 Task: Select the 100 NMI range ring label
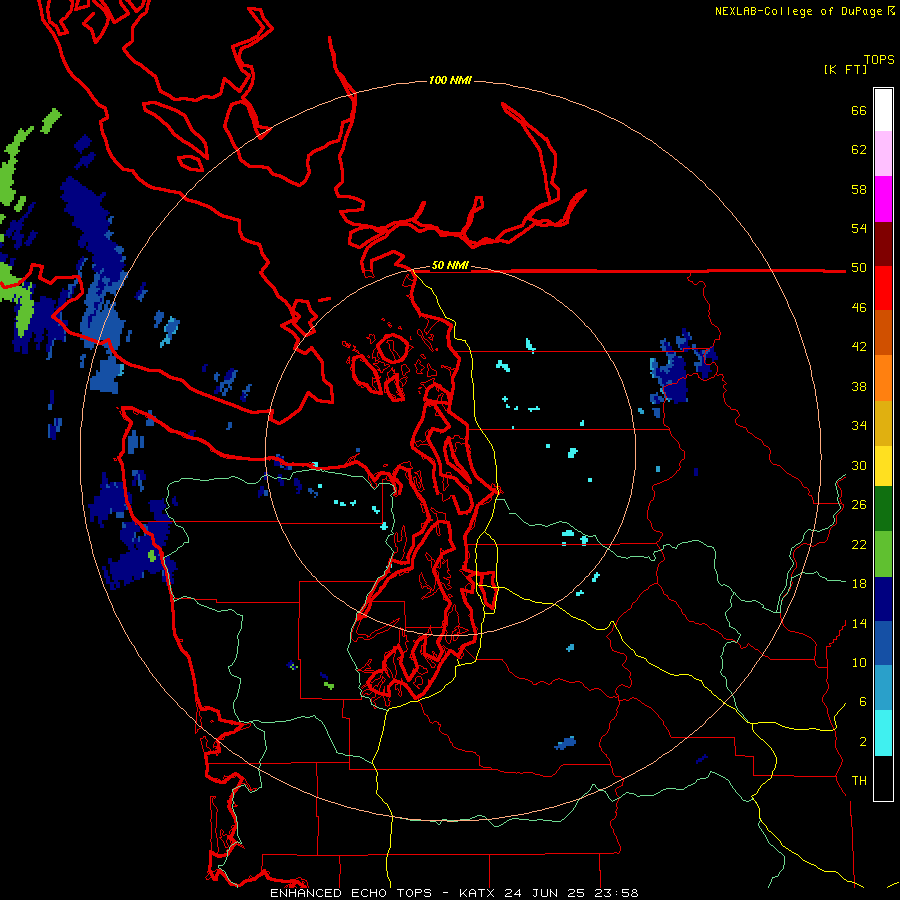click(x=450, y=80)
